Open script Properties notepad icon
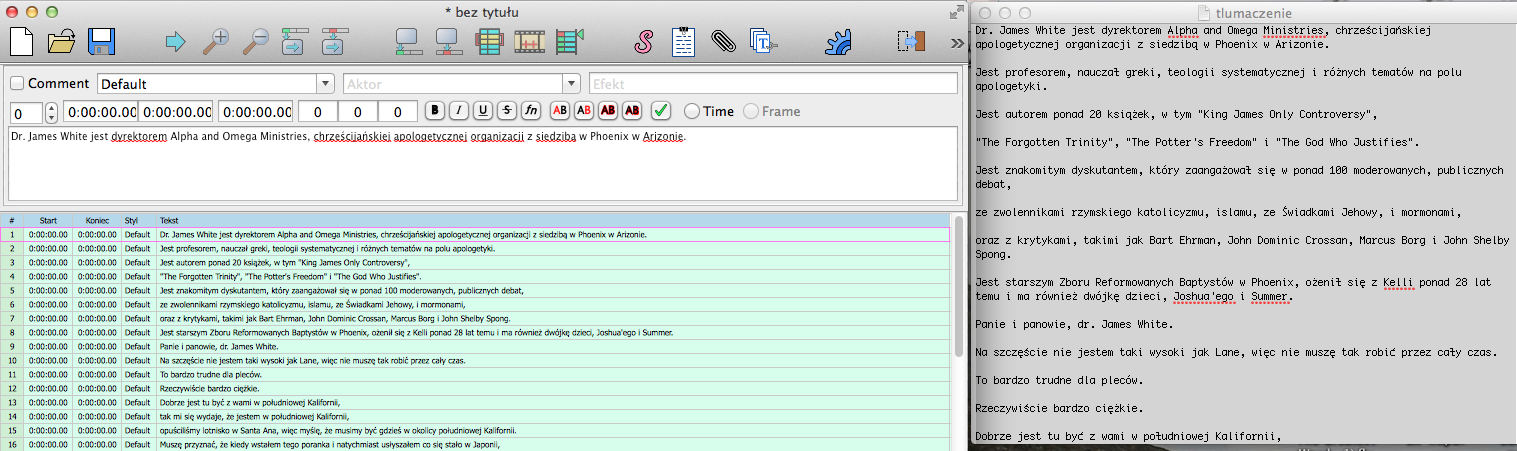Screen dimensions: 1517x451 coord(683,42)
